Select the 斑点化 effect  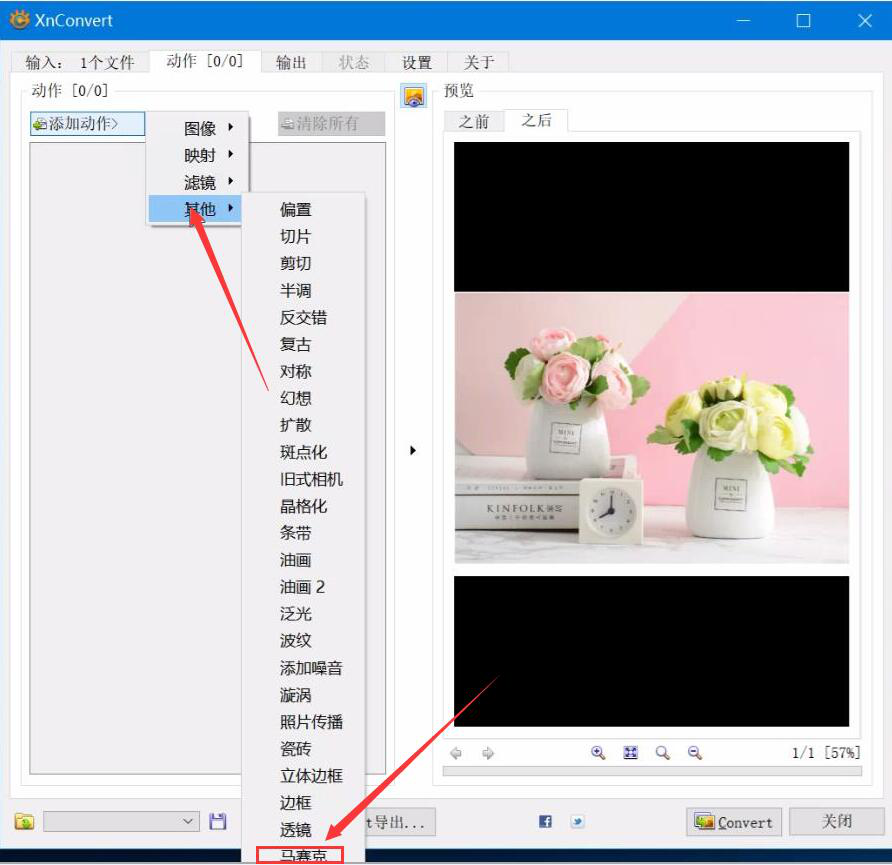(x=303, y=452)
